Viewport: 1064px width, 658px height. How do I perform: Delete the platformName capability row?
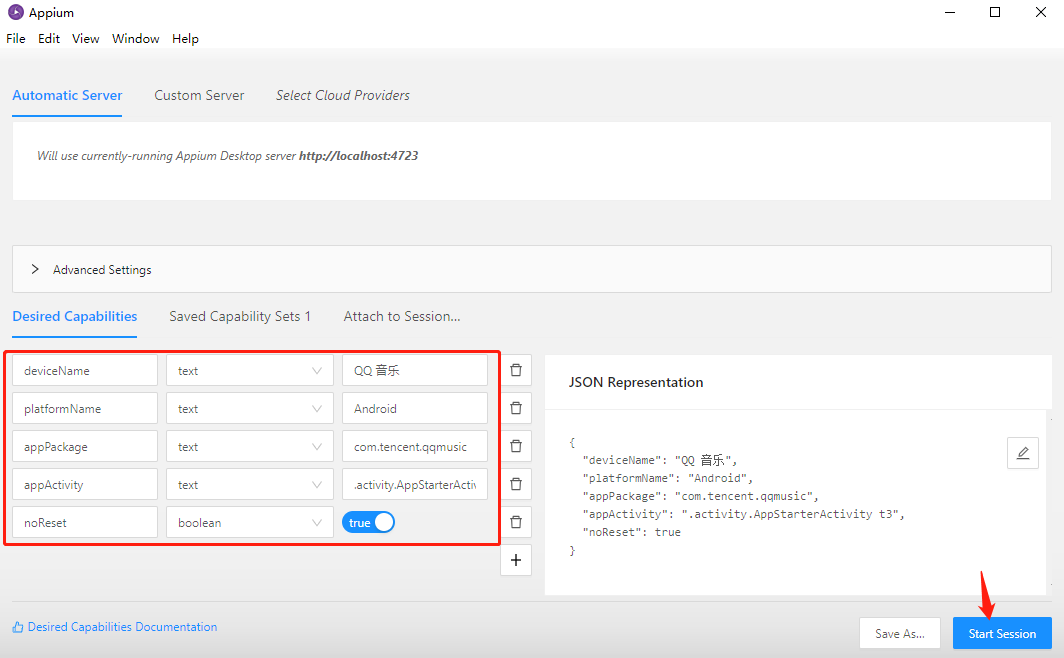pos(516,408)
